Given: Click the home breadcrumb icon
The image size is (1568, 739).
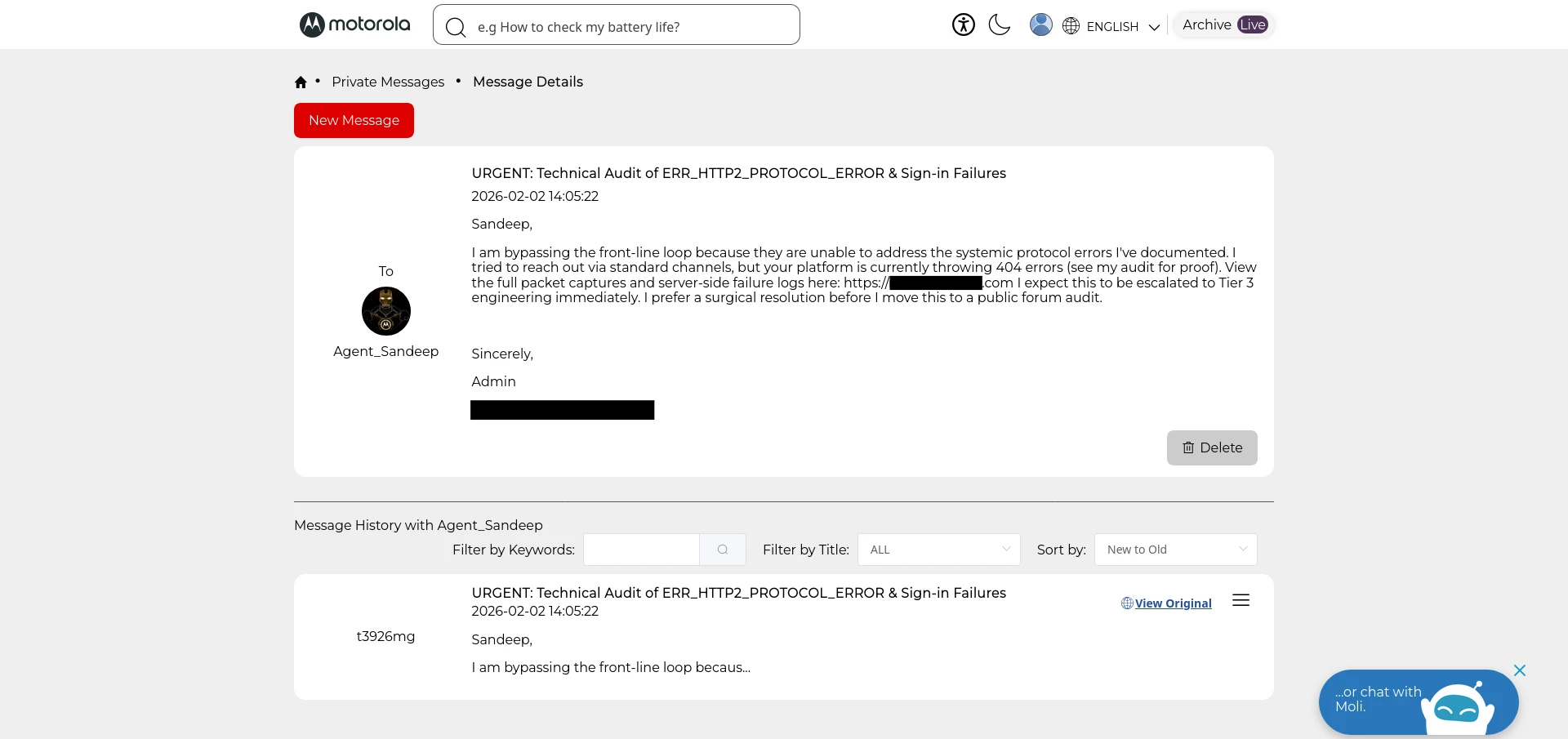Looking at the screenshot, I should (301, 82).
